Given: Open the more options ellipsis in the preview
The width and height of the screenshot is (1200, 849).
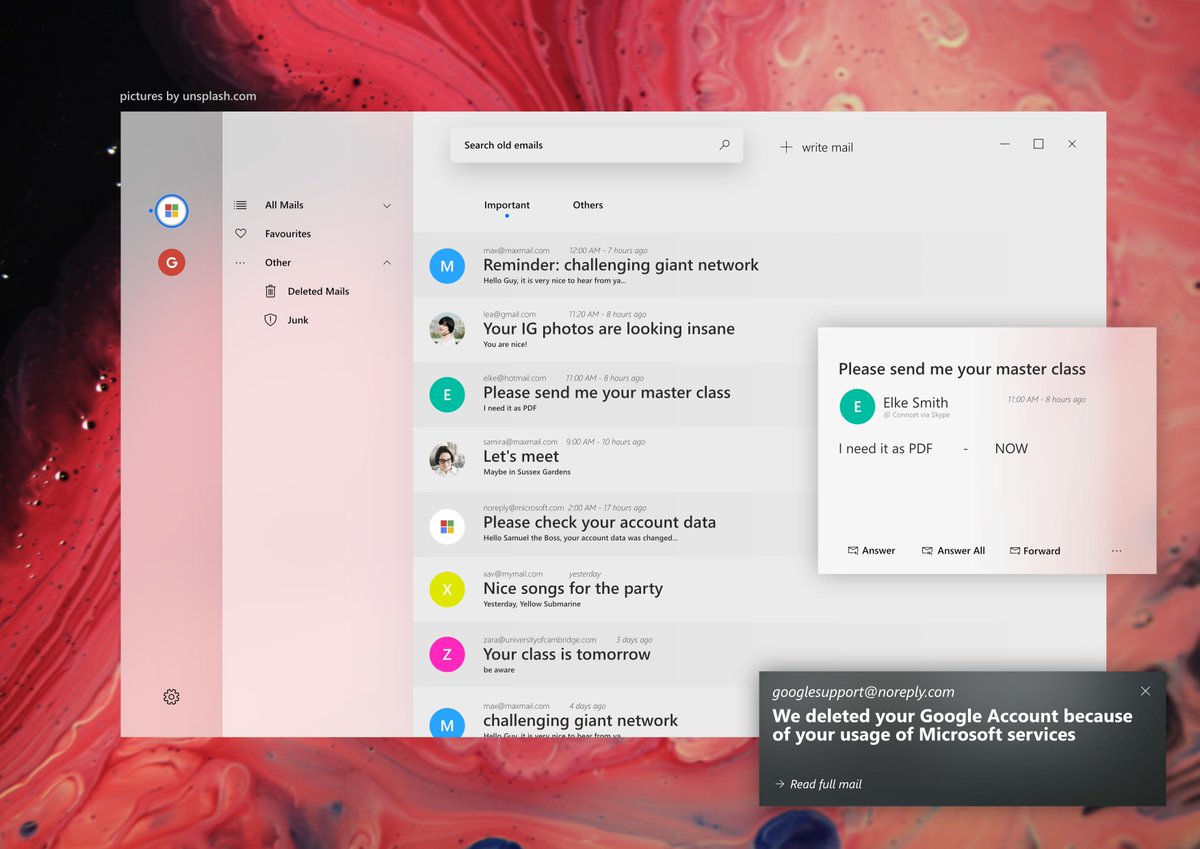Looking at the screenshot, I should 1116,550.
